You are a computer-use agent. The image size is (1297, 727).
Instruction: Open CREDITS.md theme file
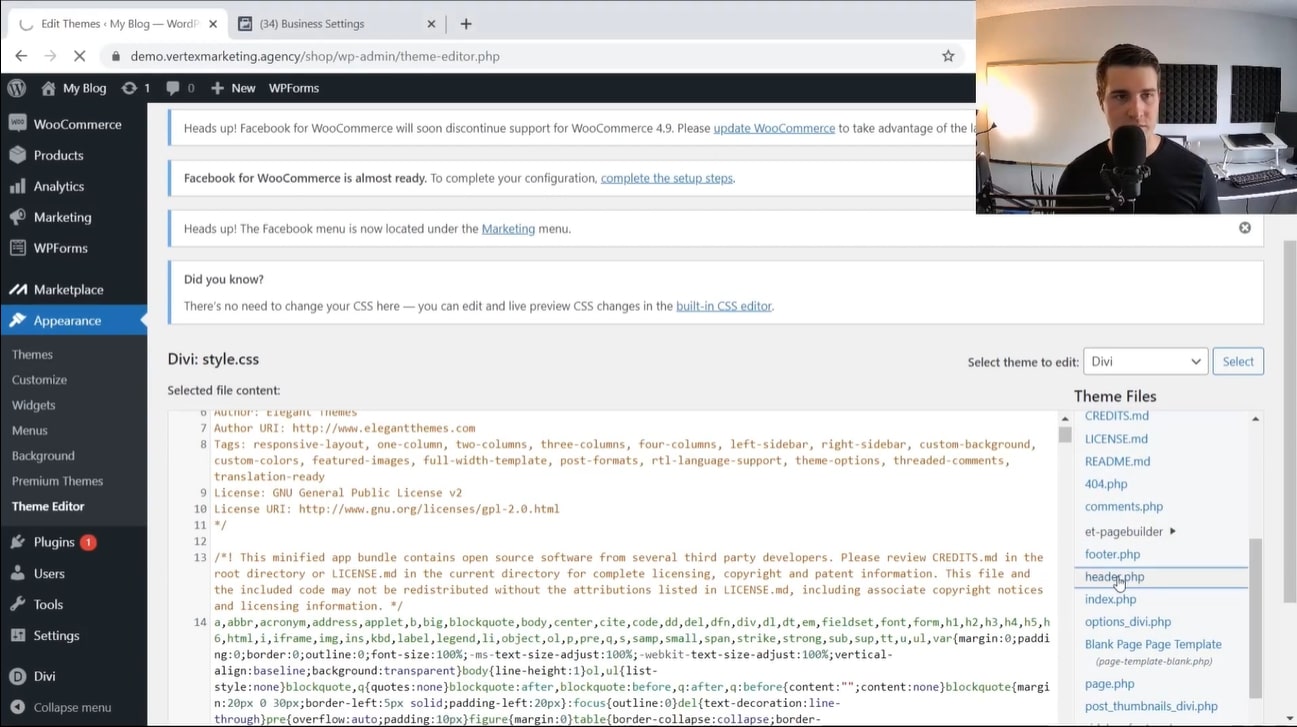pyautogui.click(x=1116, y=416)
